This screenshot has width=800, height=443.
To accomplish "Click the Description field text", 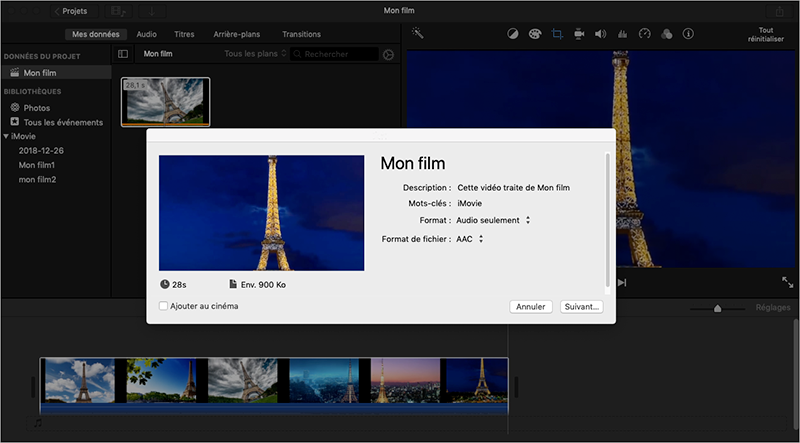I will 513,187.
